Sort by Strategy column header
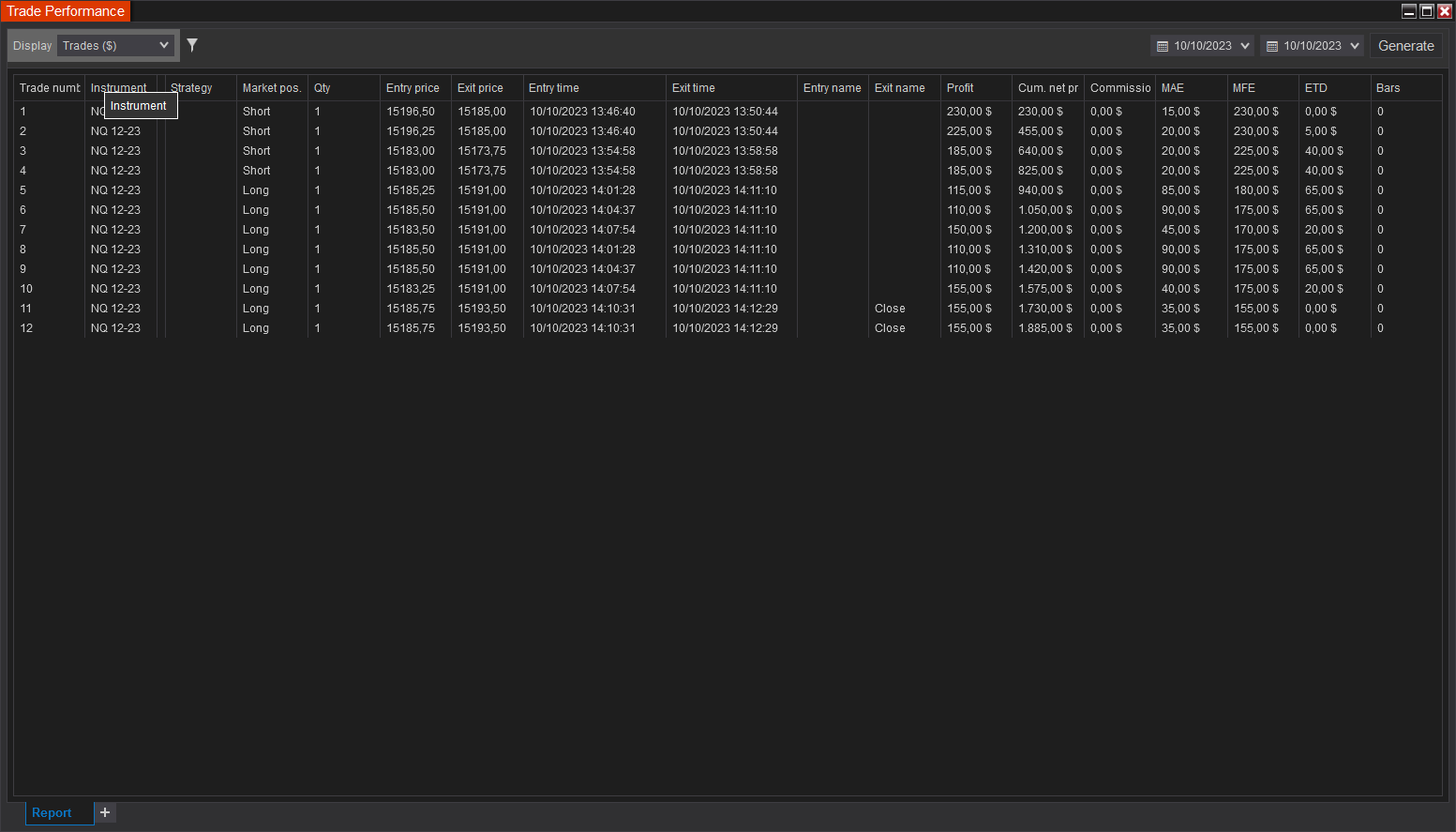Screen dimensions: 1456x832 200,88
